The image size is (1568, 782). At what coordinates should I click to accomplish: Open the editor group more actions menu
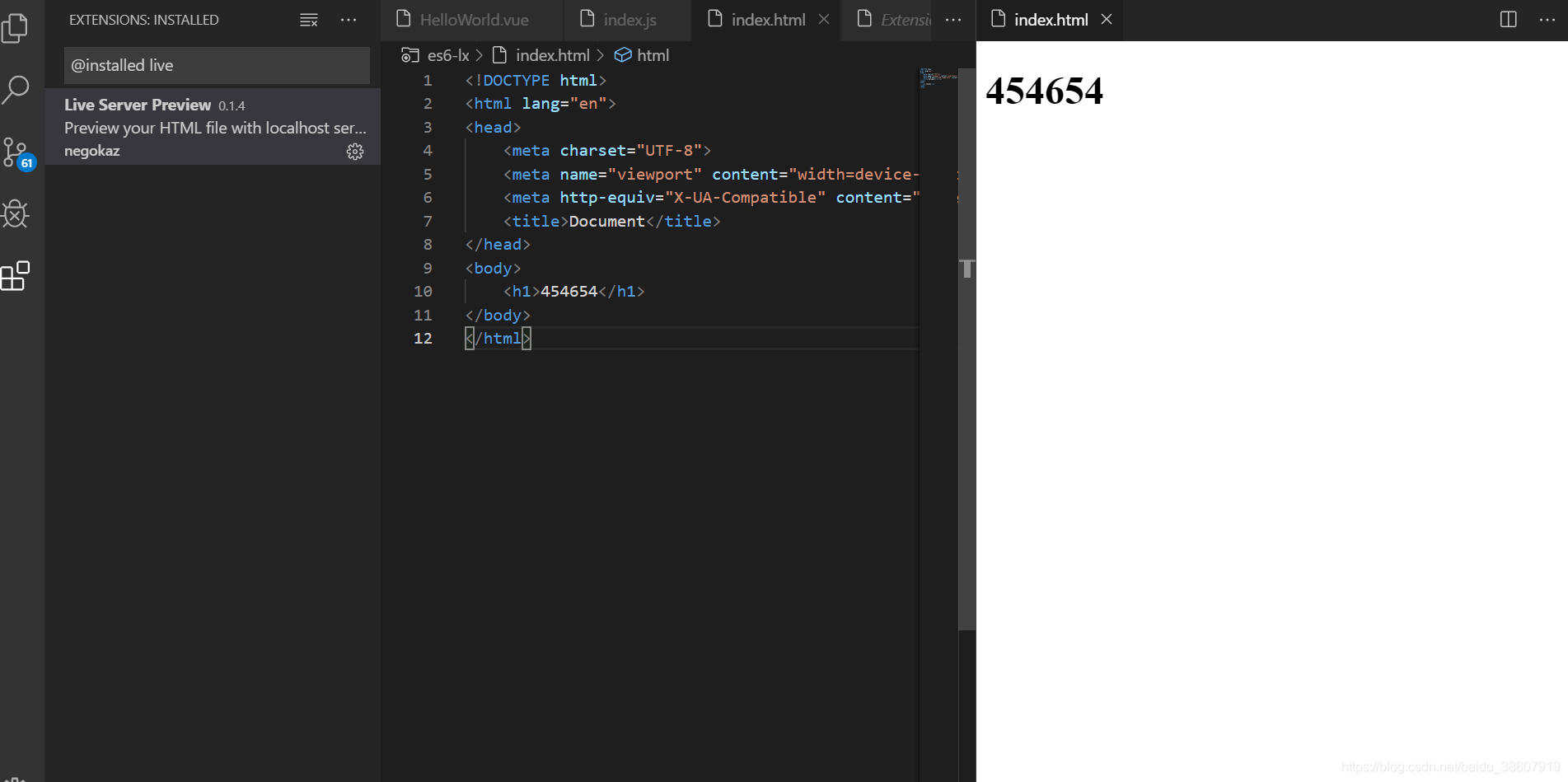[1547, 19]
